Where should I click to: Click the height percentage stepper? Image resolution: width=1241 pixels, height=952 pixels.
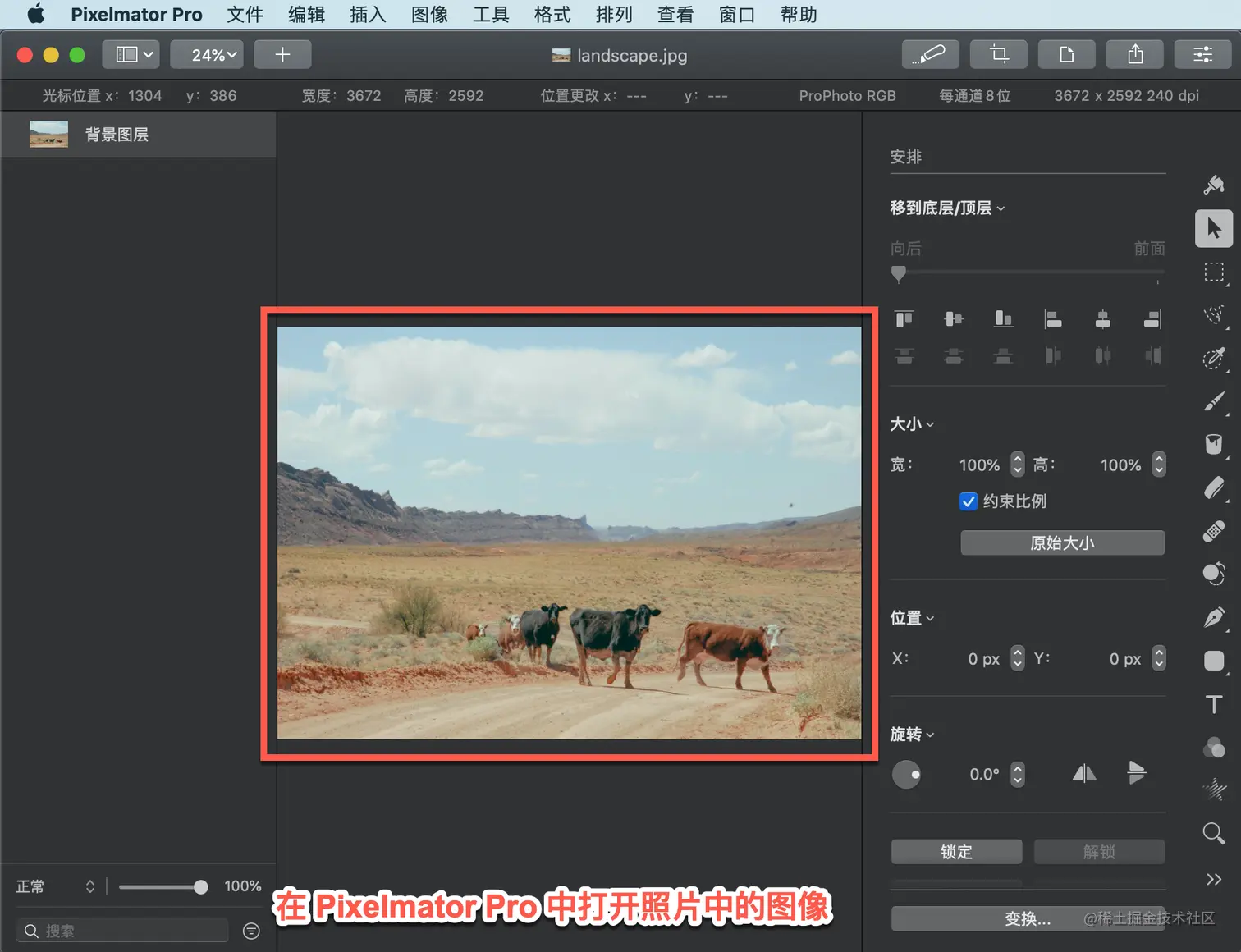(1159, 465)
